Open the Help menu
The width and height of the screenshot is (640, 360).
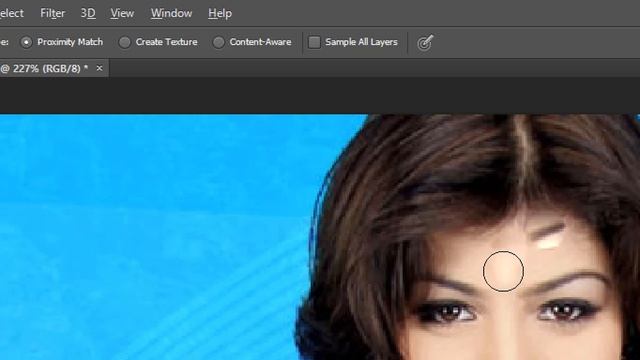pos(220,13)
